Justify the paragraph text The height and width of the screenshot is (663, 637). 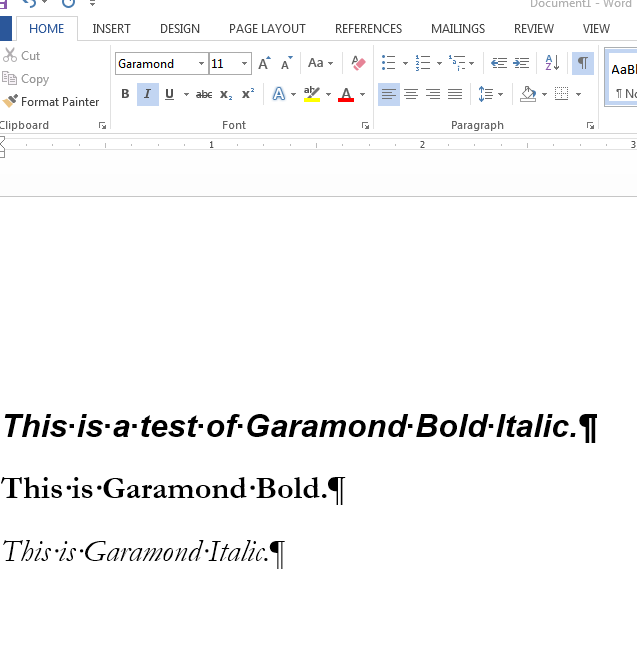455,94
